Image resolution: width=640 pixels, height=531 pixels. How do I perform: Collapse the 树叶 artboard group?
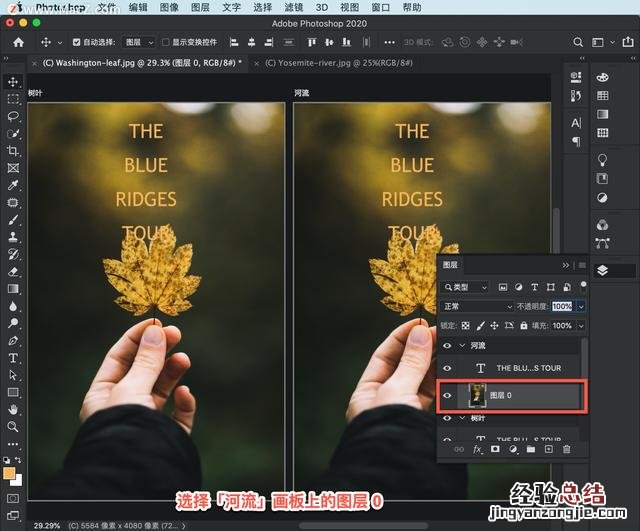(x=462, y=418)
